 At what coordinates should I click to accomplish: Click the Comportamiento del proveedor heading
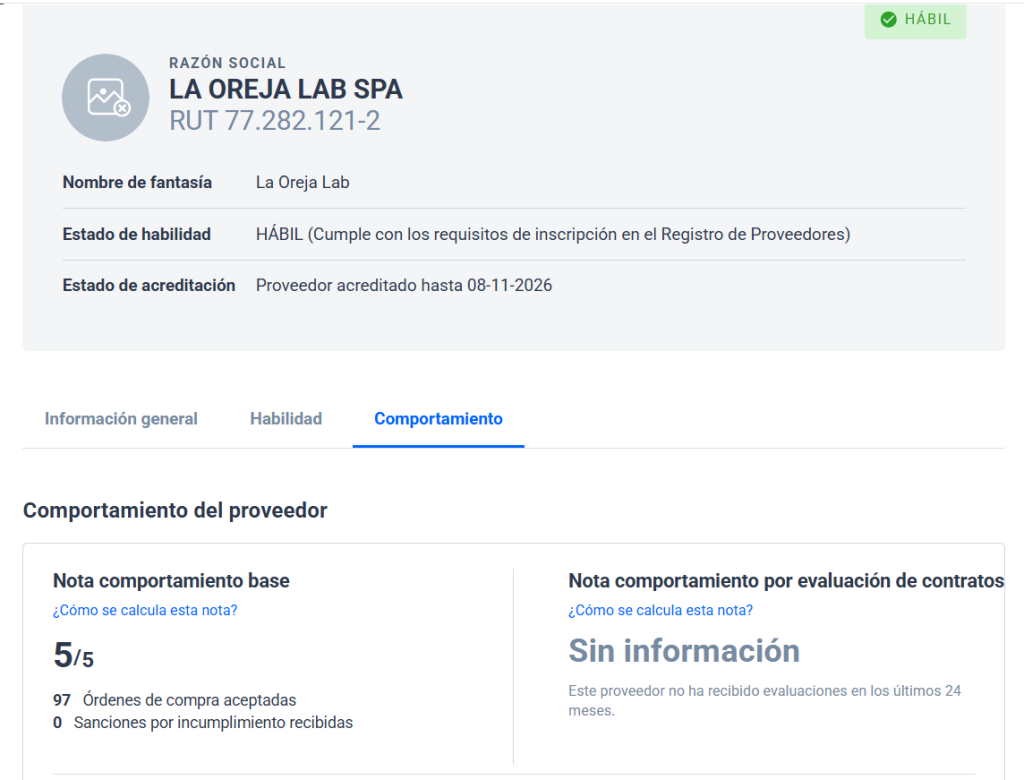175,510
